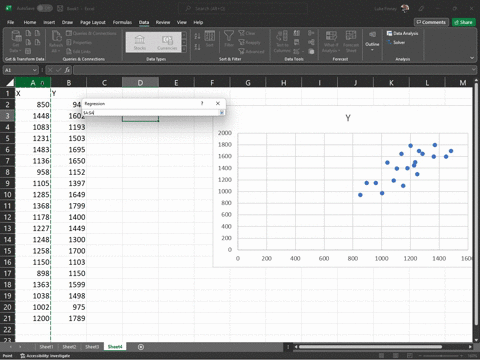
Task: Switch to Sheet3 tab
Action: click(92, 347)
